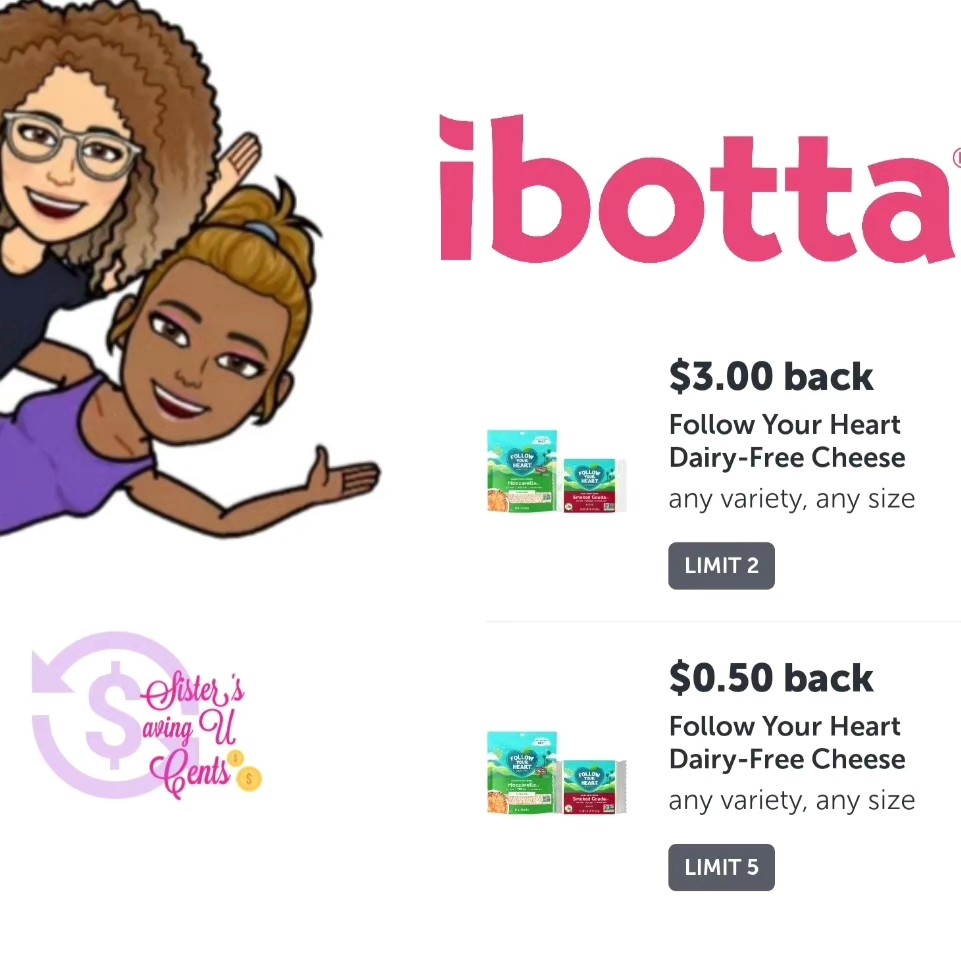
Task: Click the green Mozzarella bag in the second offer
Action: pos(522,772)
